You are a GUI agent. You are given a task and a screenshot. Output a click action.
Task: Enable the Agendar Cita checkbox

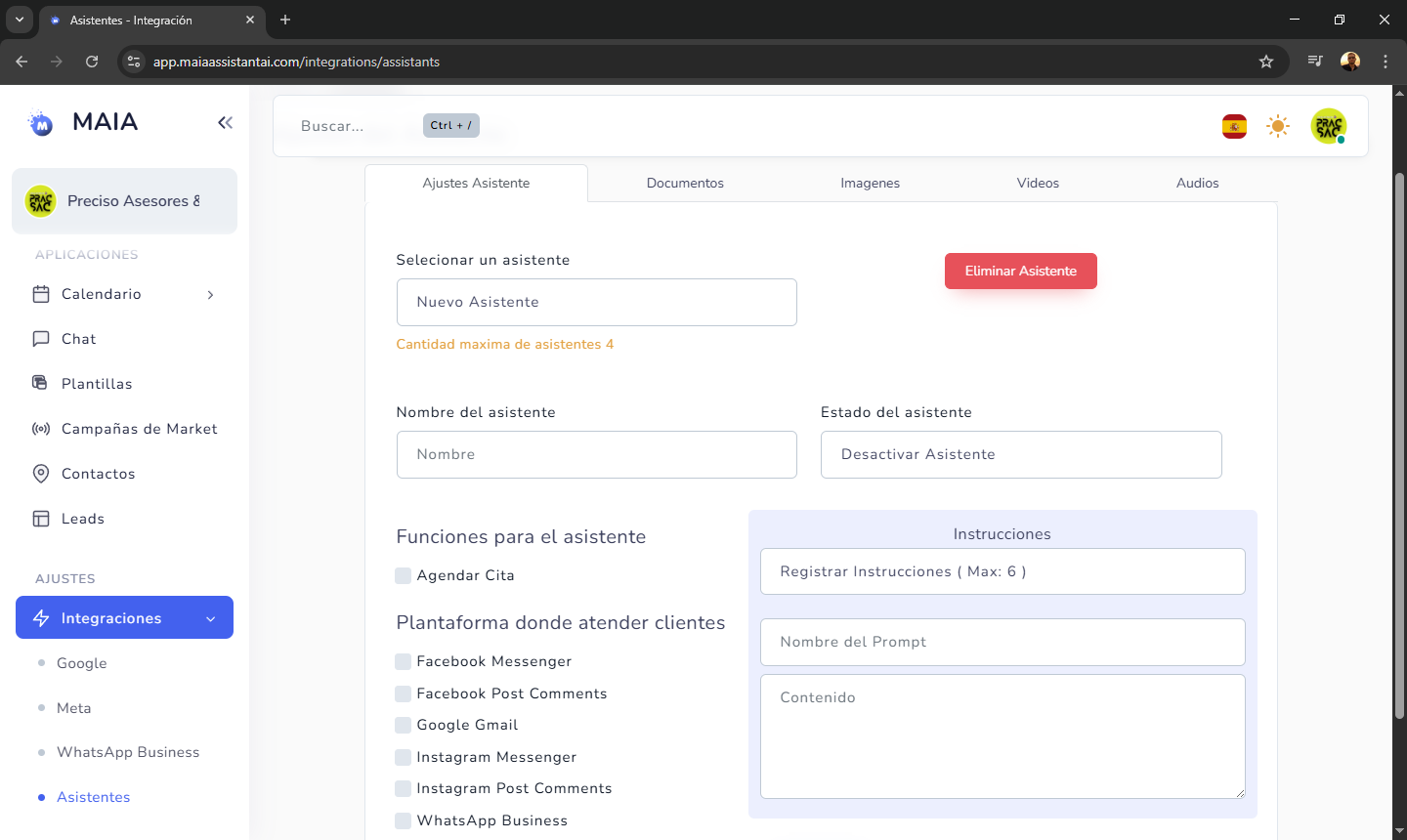[x=403, y=575]
